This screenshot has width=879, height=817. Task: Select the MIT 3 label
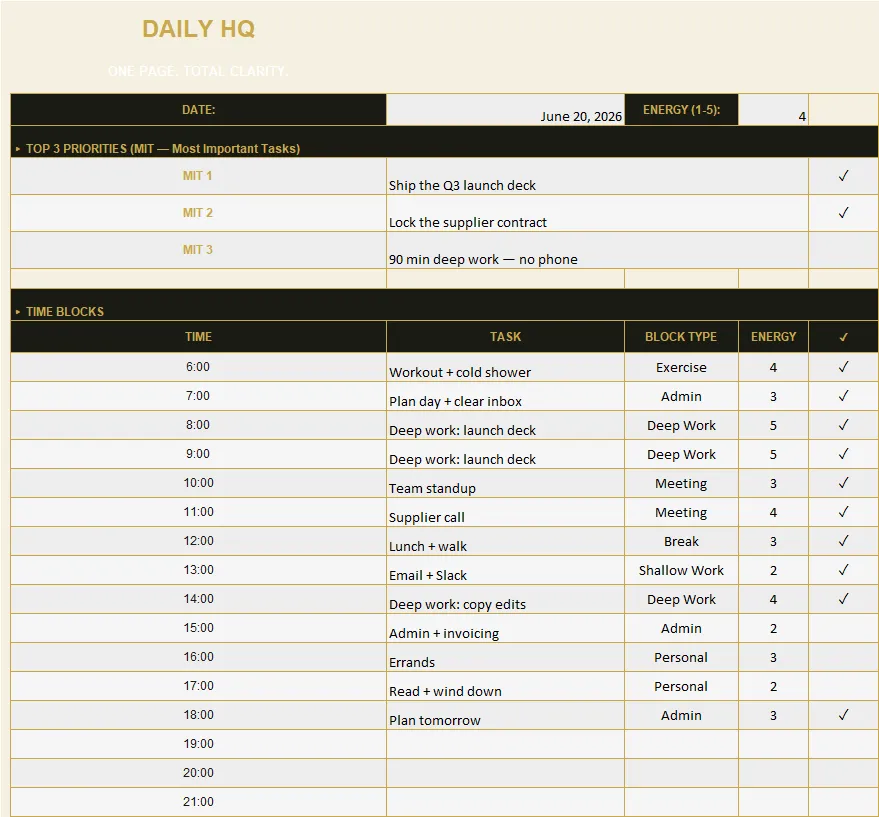tap(197, 250)
